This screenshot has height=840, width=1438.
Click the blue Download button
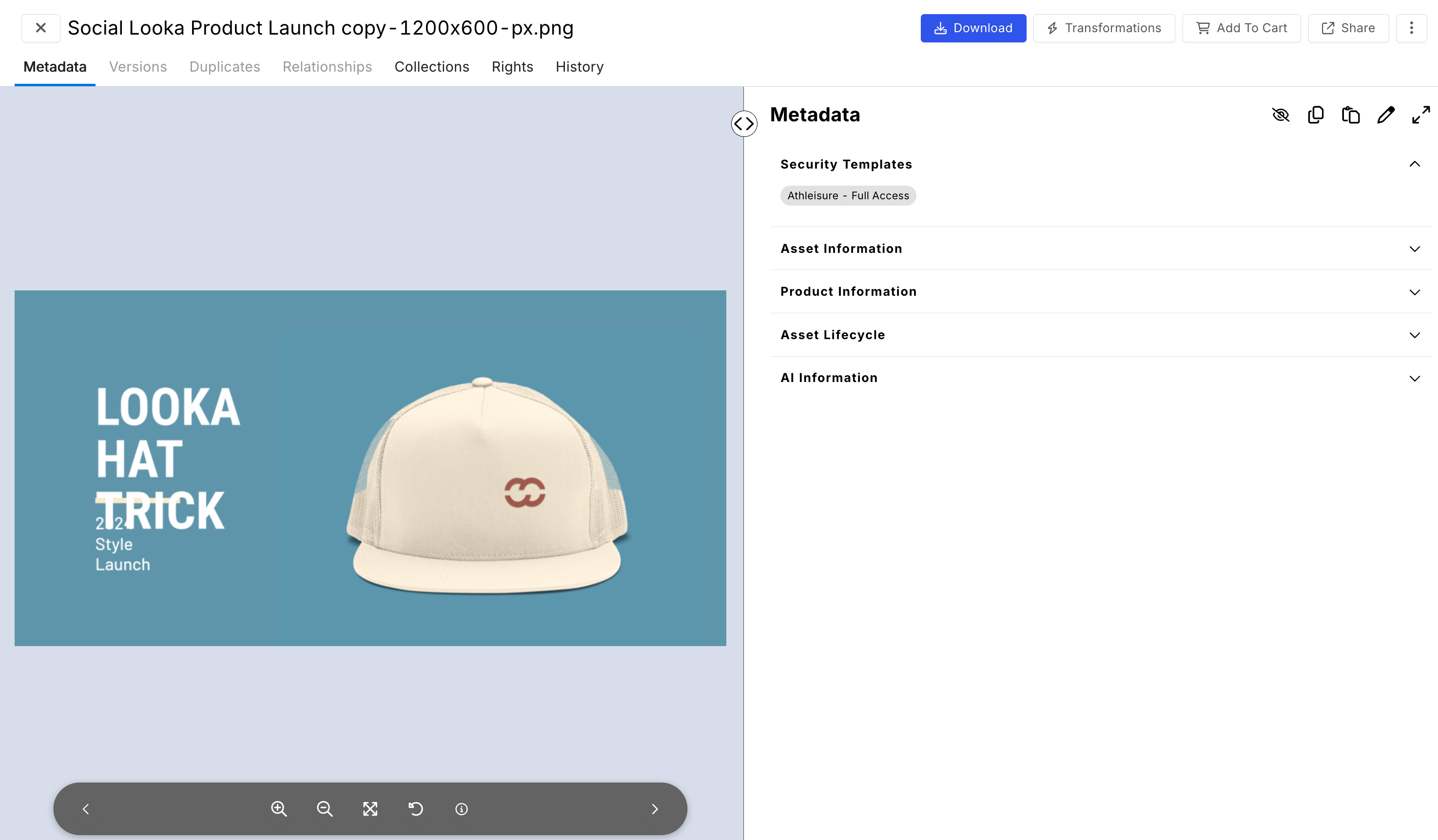[973, 28]
